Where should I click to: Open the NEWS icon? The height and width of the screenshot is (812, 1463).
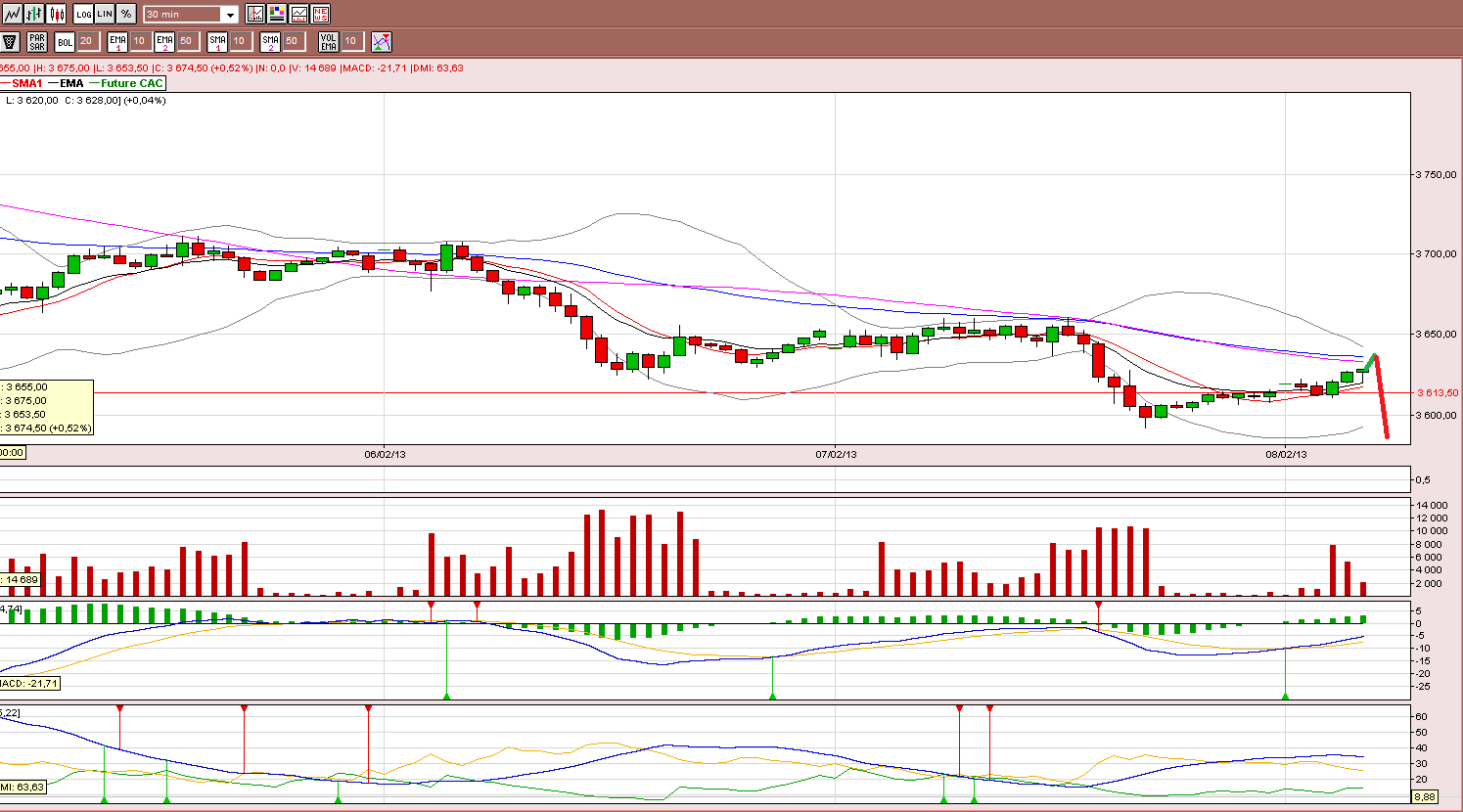[x=320, y=14]
